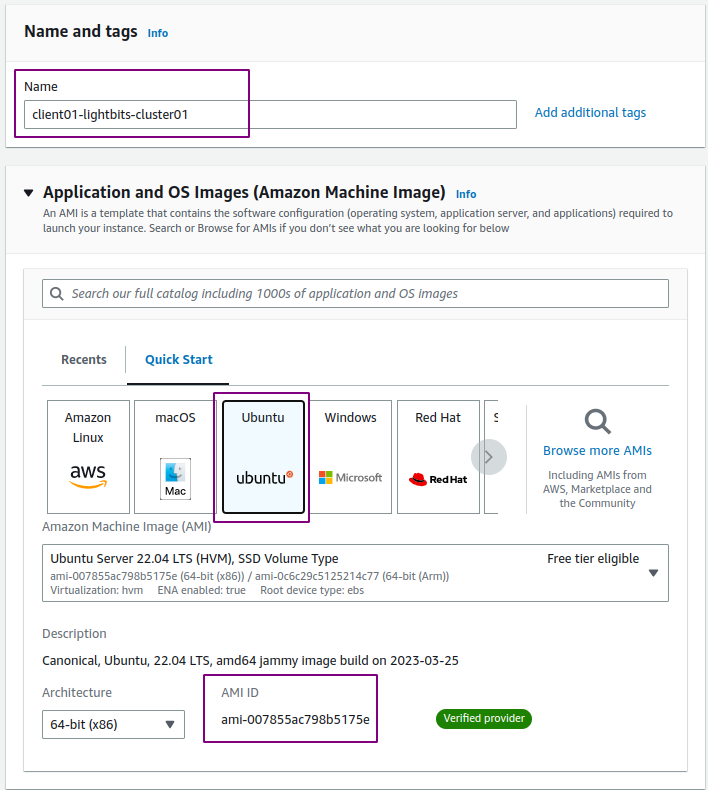Switch to the Recents tab
Image resolution: width=708 pixels, height=790 pixels.
(x=84, y=360)
